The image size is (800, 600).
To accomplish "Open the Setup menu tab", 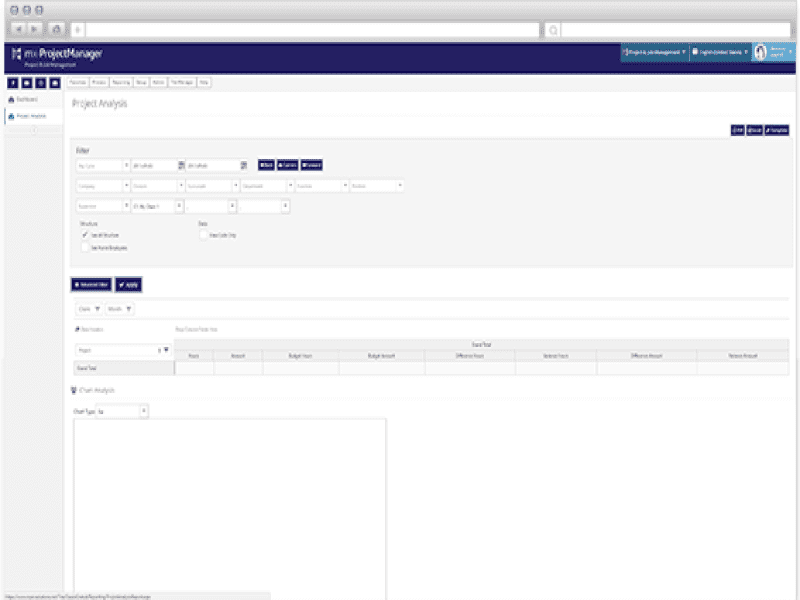I will pos(140,82).
